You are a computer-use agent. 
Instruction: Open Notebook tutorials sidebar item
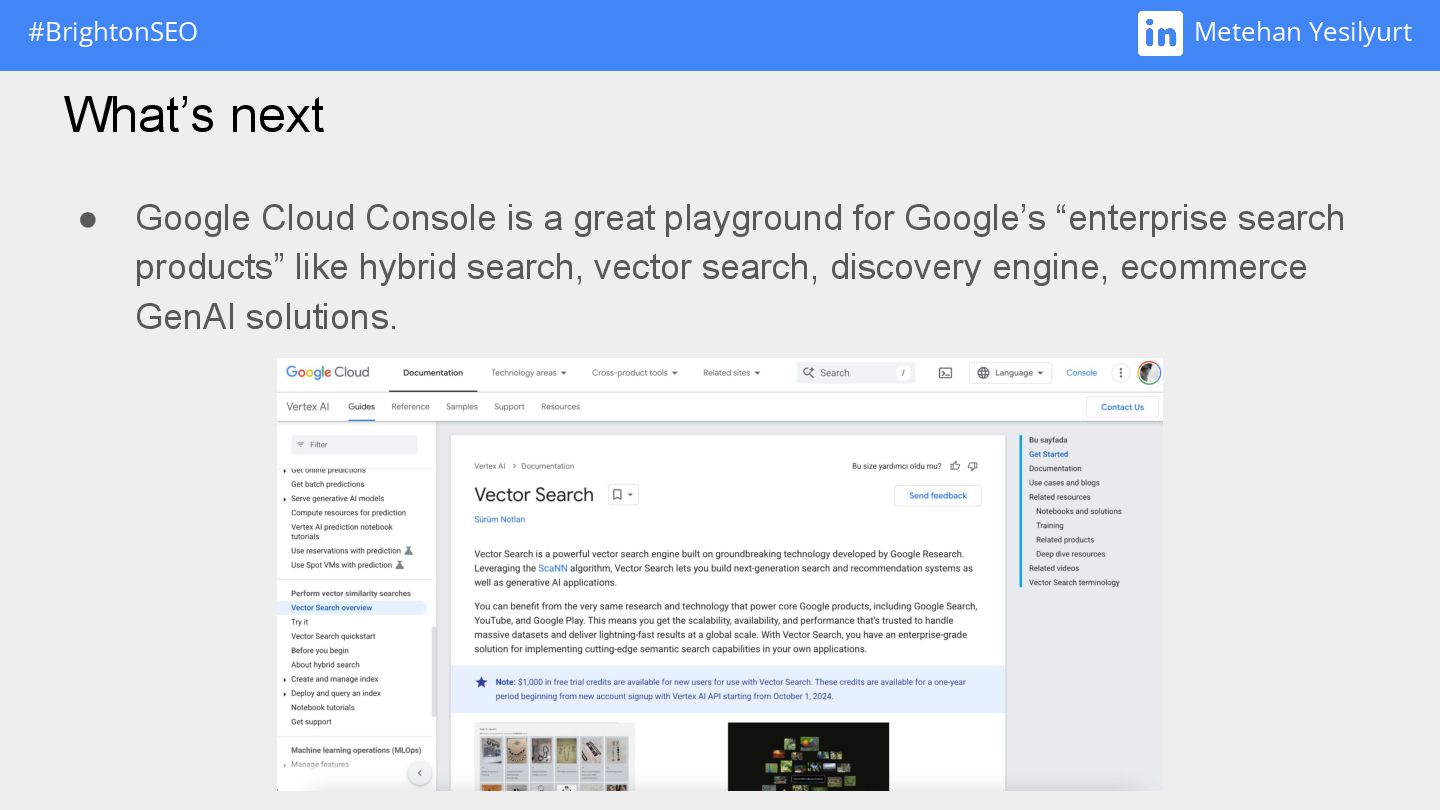323,708
